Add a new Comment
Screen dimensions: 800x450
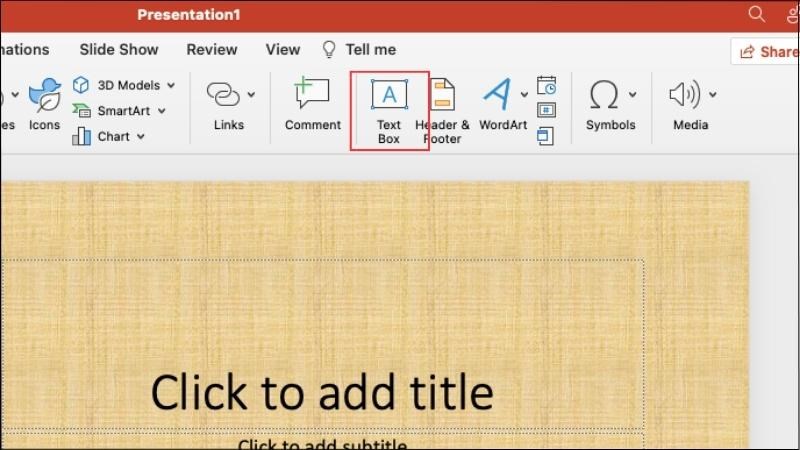pyautogui.click(x=313, y=105)
